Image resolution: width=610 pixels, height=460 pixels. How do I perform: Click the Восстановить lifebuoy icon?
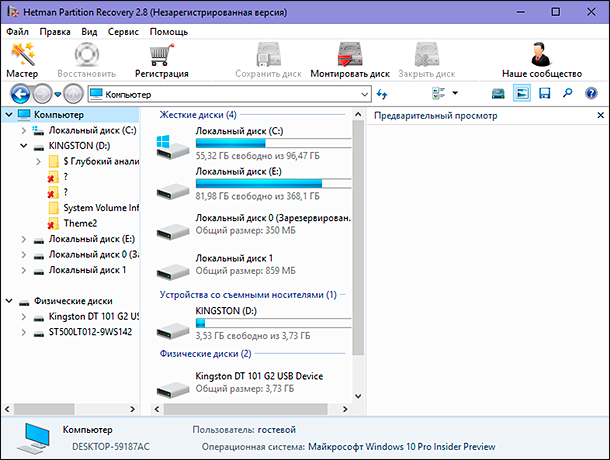tap(86, 54)
